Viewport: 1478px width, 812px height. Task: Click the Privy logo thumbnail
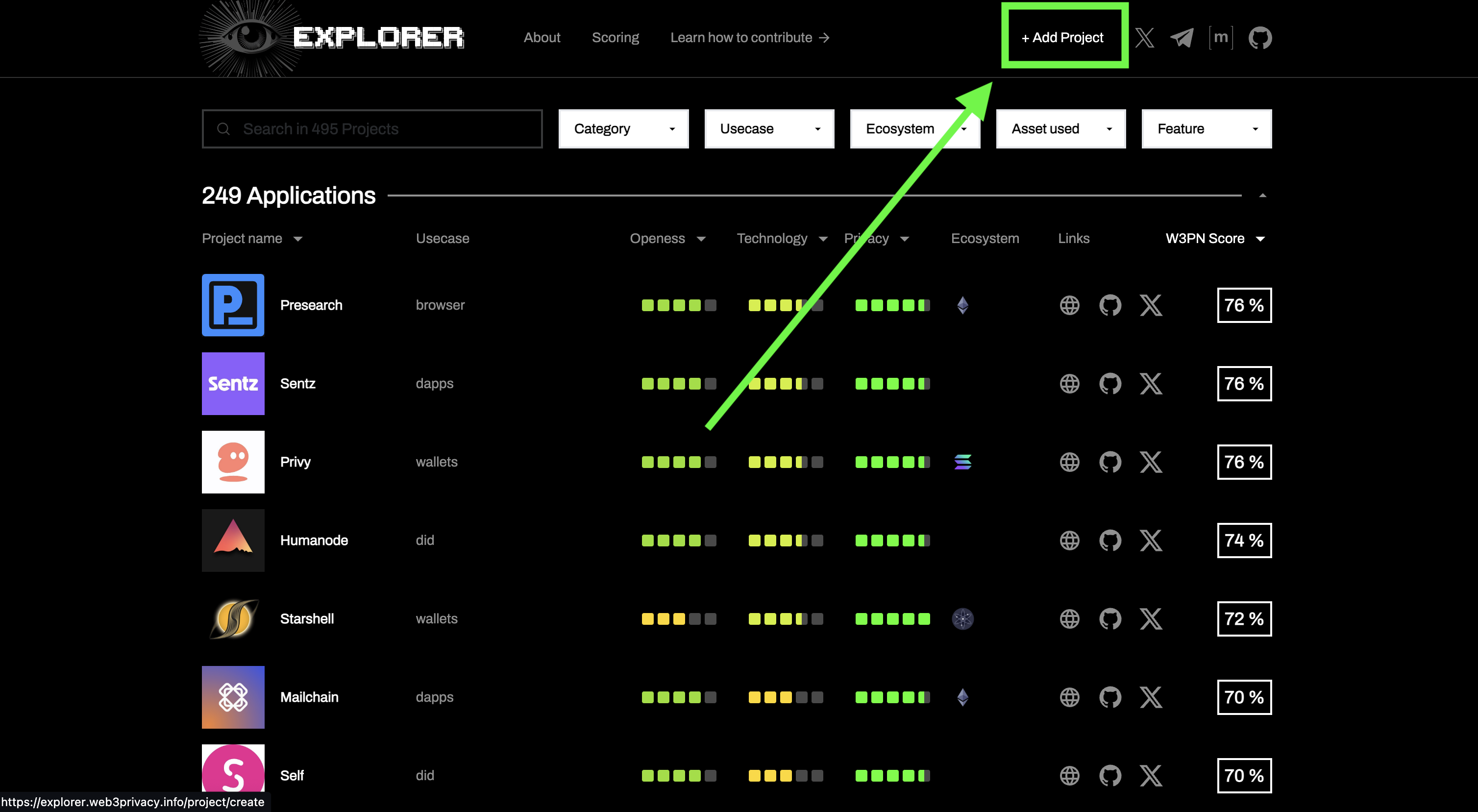pyautogui.click(x=233, y=462)
